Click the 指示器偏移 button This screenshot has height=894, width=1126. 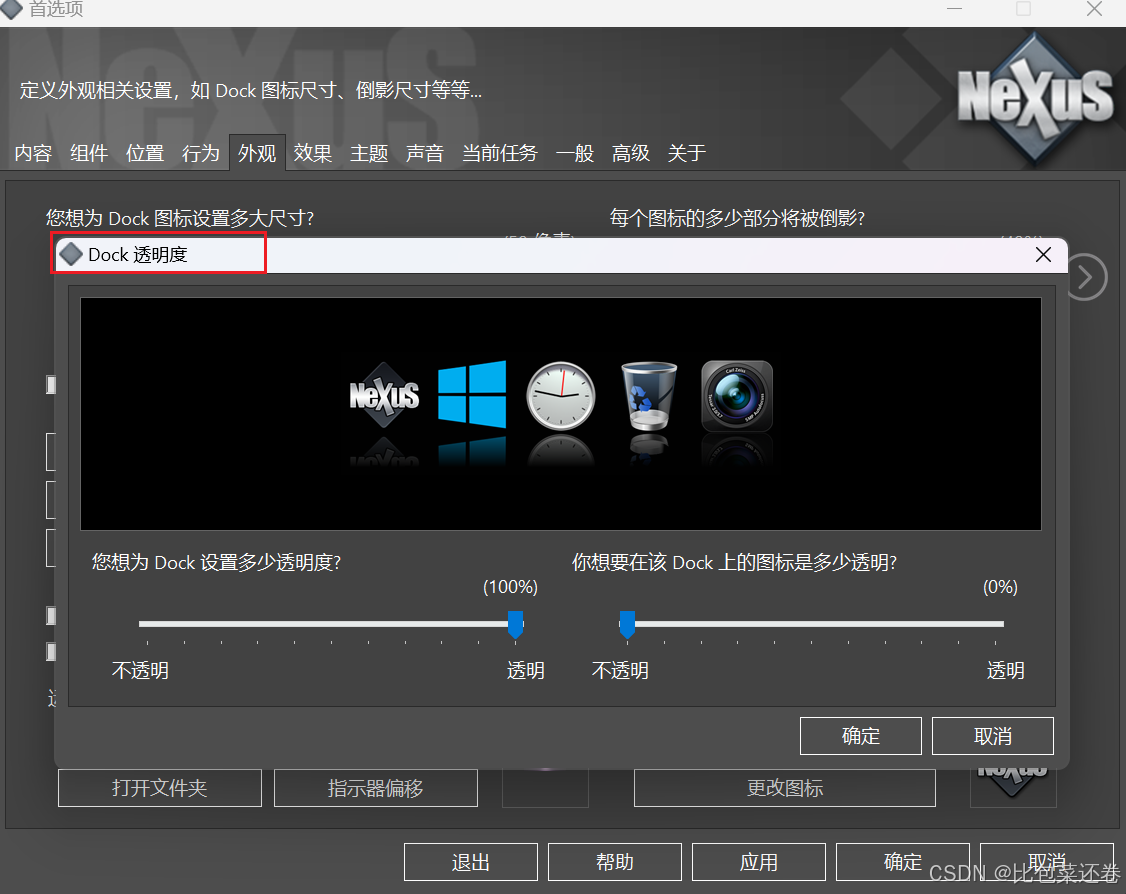376,788
